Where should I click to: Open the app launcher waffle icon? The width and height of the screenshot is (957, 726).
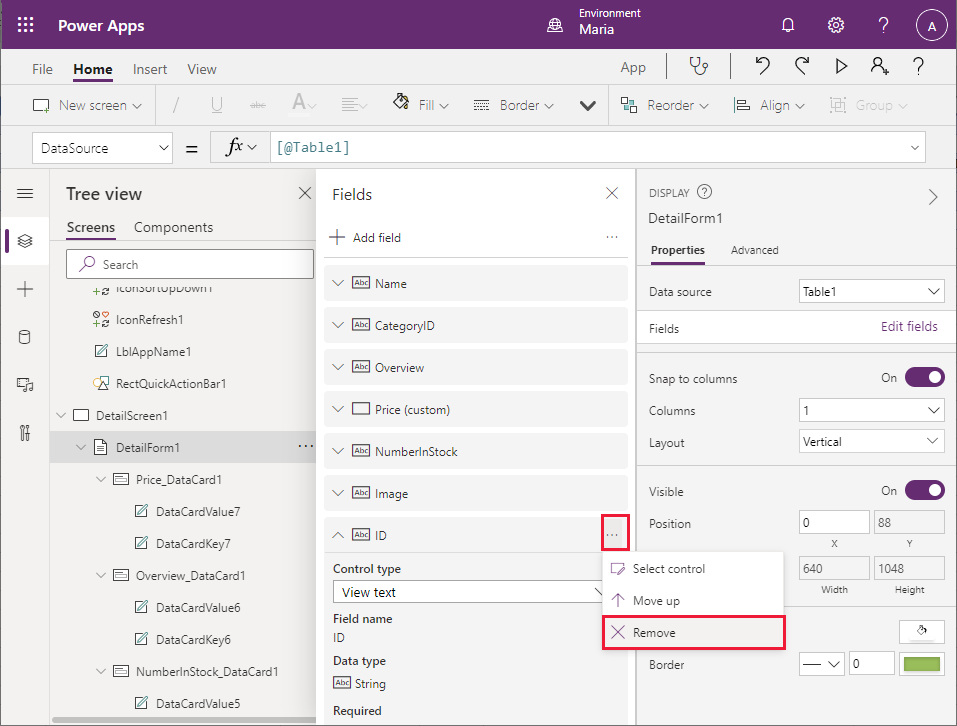[x=26, y=26]
